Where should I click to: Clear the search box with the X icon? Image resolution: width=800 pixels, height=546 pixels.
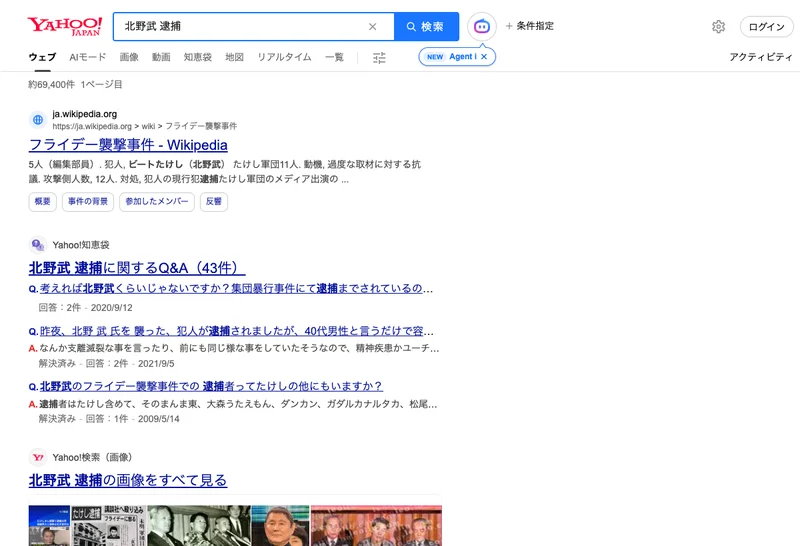coord(372,27)
